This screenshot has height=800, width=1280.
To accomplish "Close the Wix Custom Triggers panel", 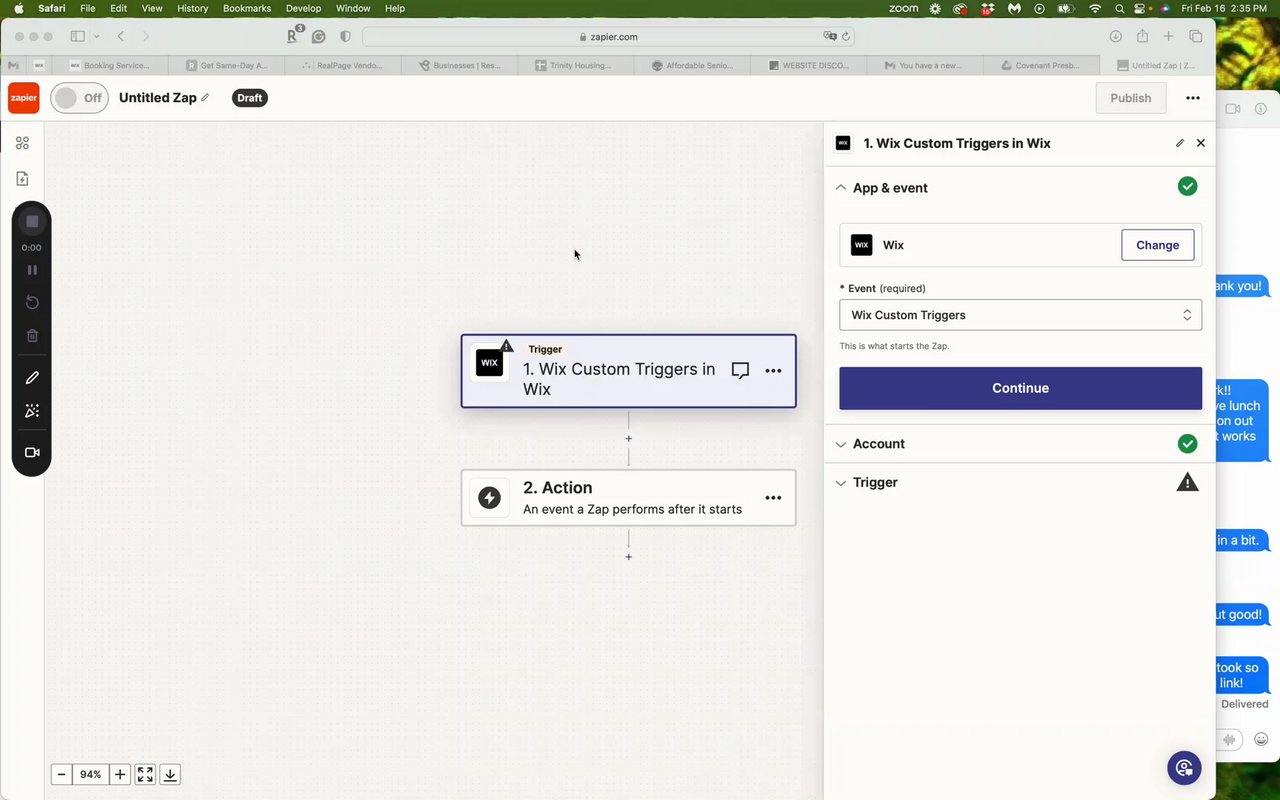I will pyautogui.click(x=1201, y=143).
